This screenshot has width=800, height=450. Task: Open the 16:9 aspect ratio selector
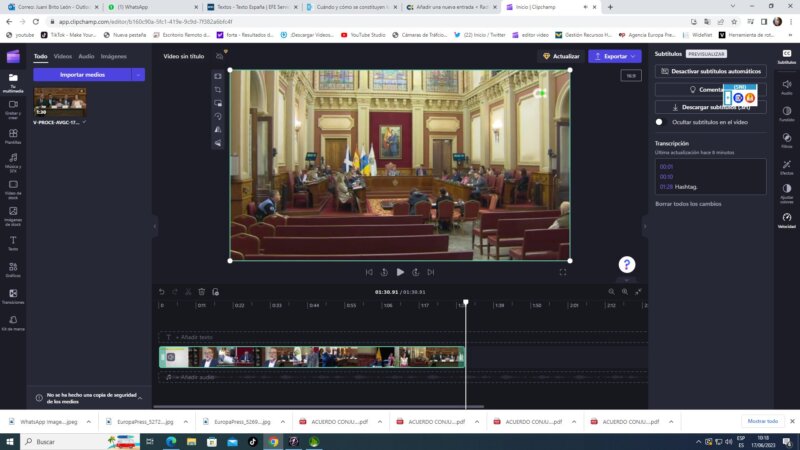[x=631, y=76]
